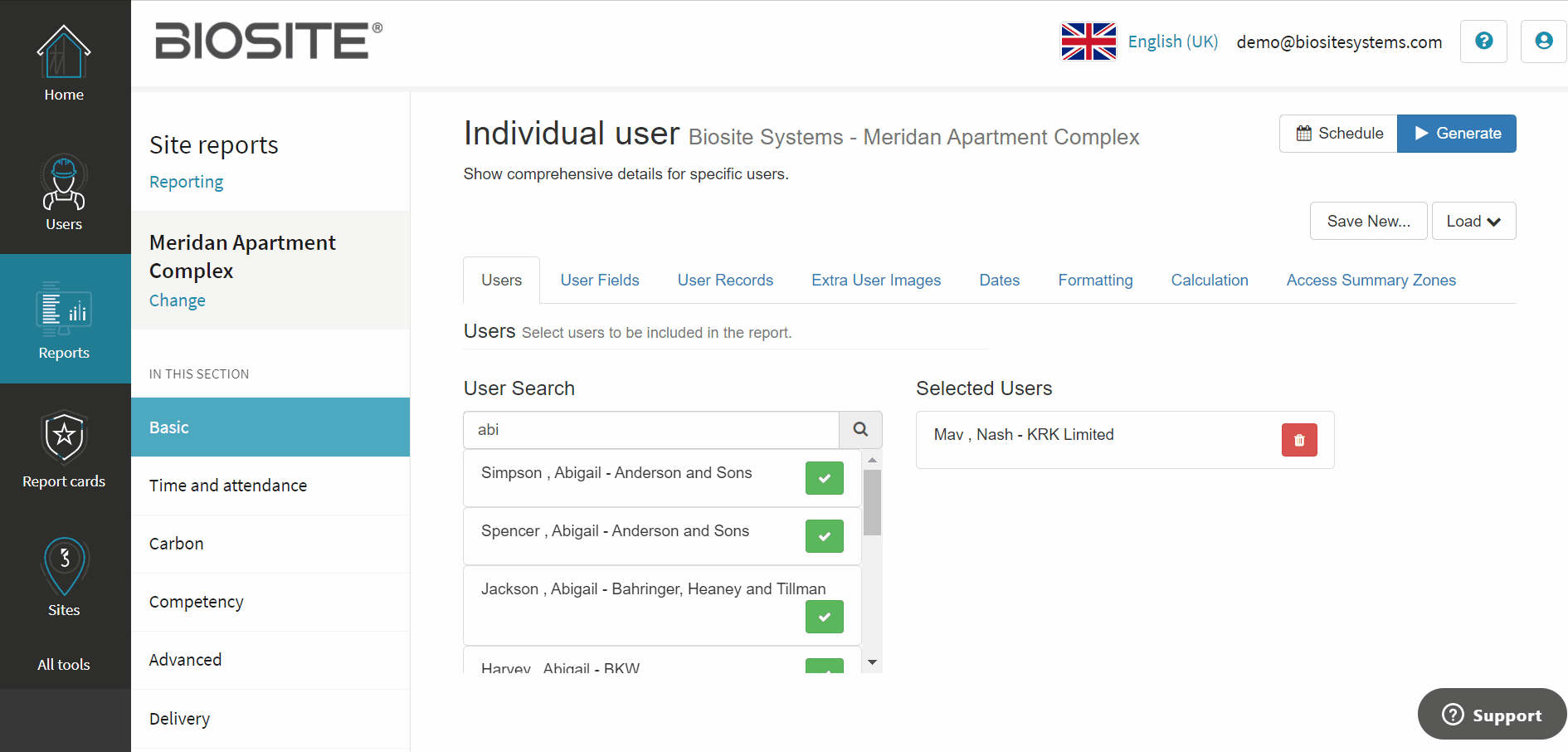Remove Mav, Nash using red trash button

[1299, 440]
